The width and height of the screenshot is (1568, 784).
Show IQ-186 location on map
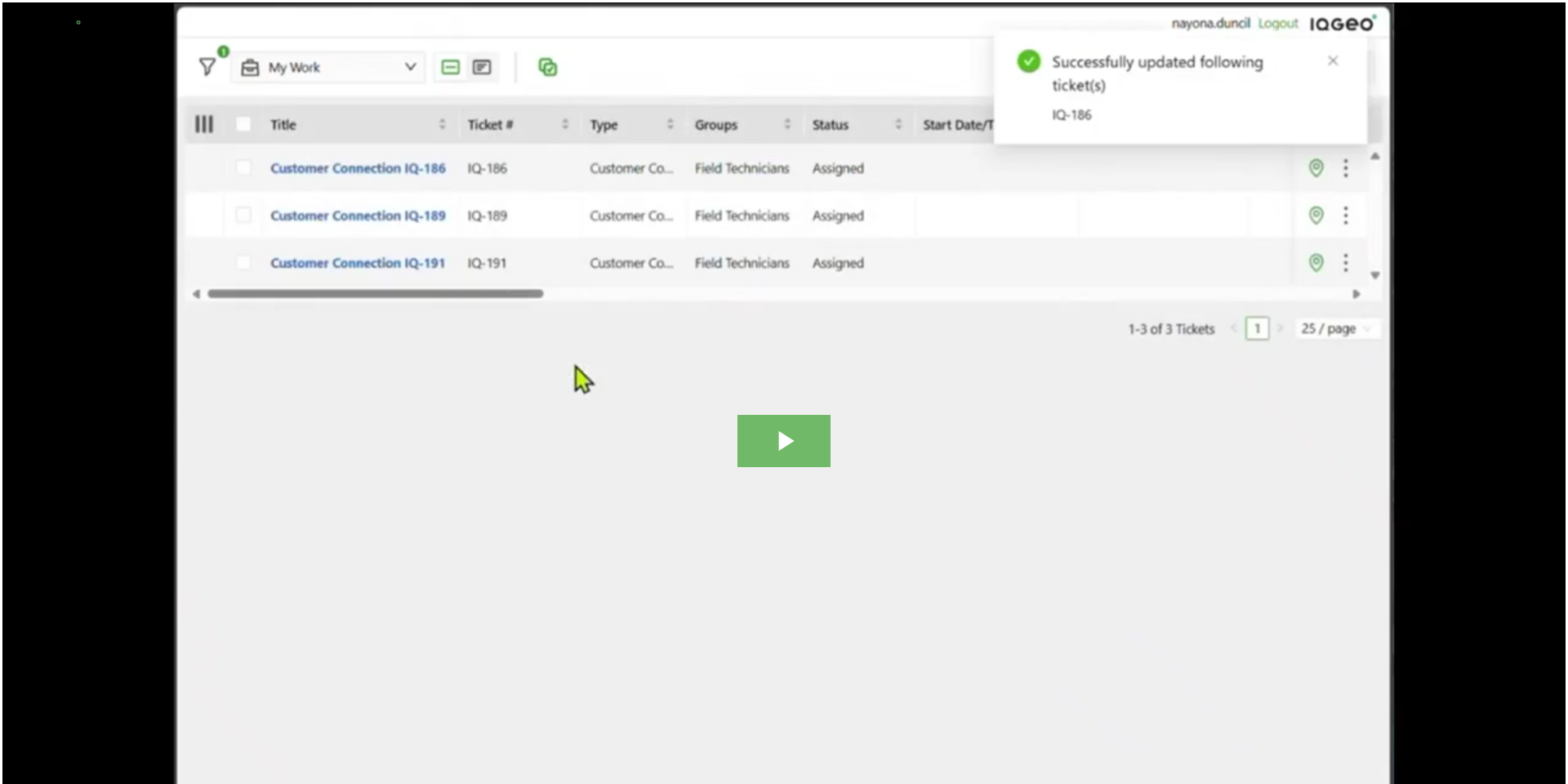[x=1316, y=168]
